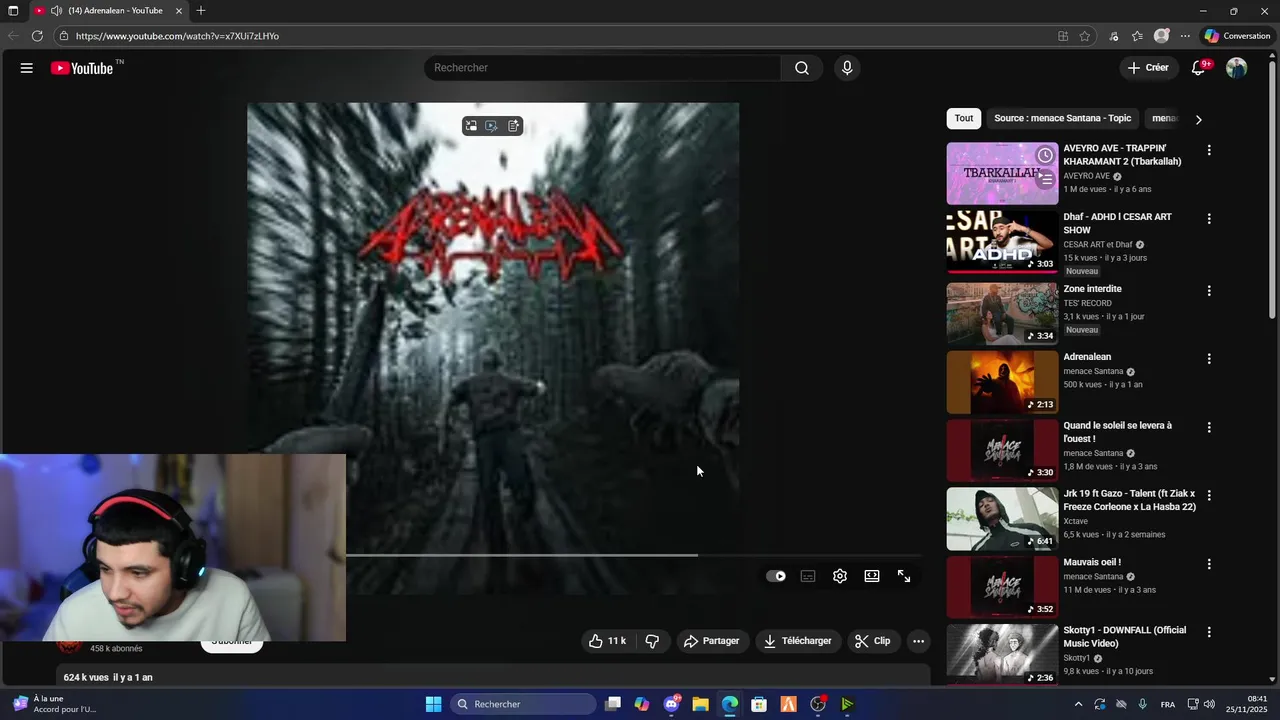
Task: Click the third overlay icon atop the video
Action: [513, 126]
